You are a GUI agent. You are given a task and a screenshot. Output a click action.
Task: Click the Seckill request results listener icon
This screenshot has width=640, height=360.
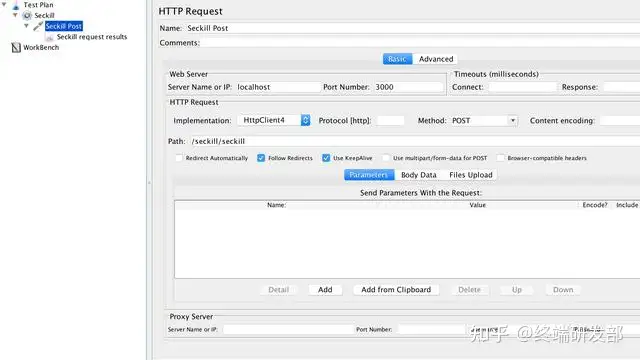[x=49, y=37]
